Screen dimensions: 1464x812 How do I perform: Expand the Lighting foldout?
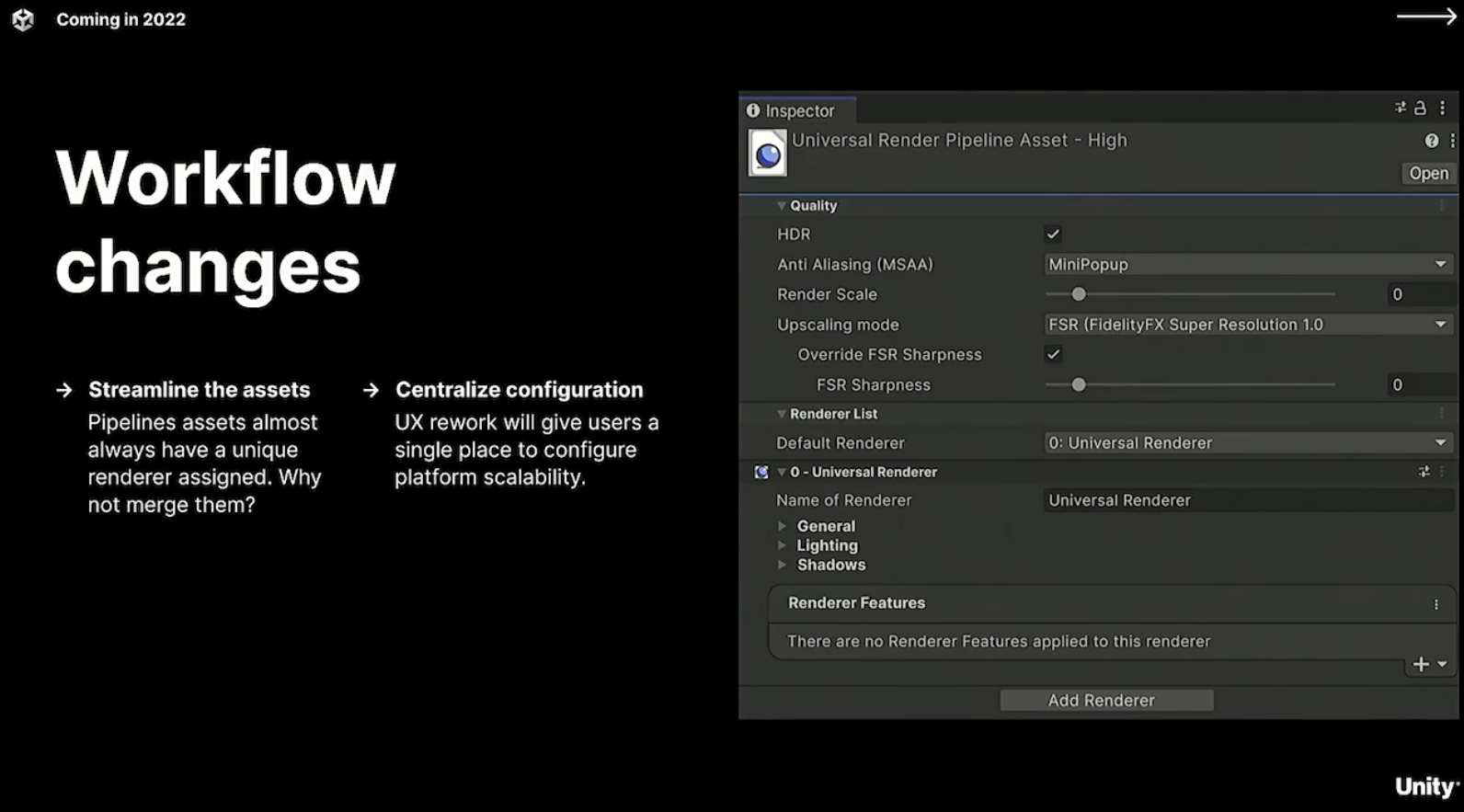(x=782, y=545)
